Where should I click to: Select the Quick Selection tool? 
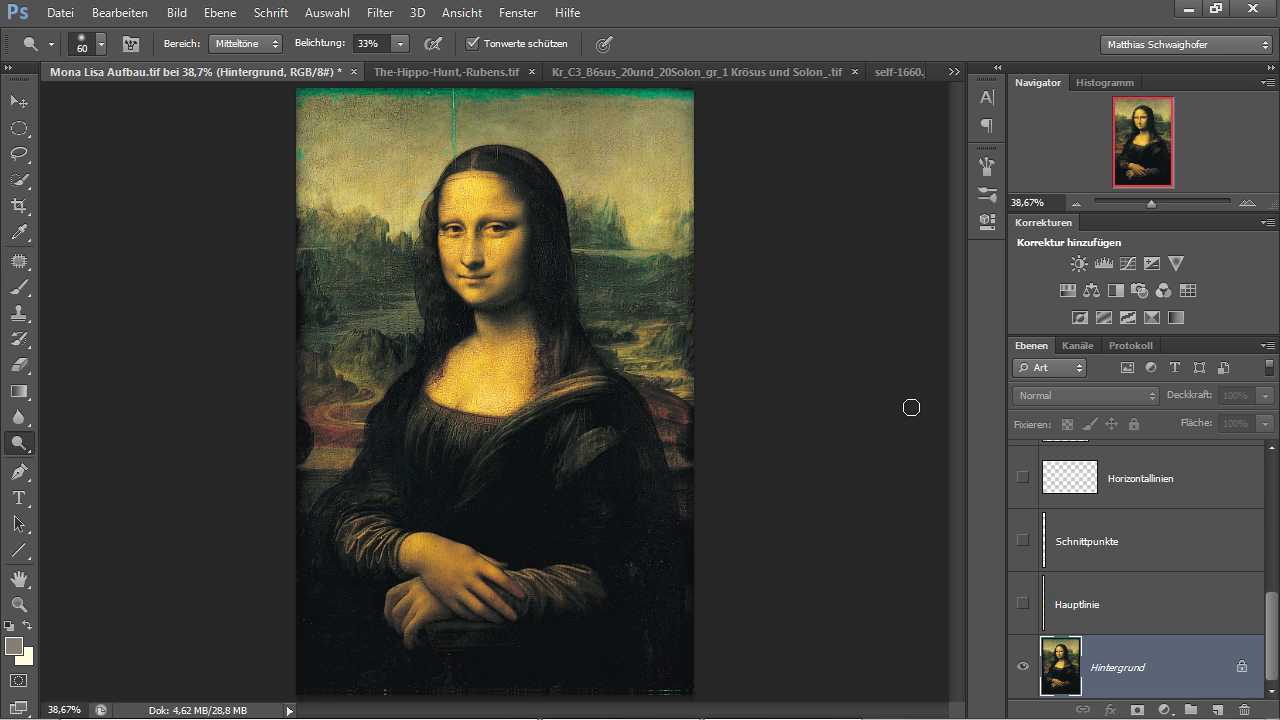[19, 180]
